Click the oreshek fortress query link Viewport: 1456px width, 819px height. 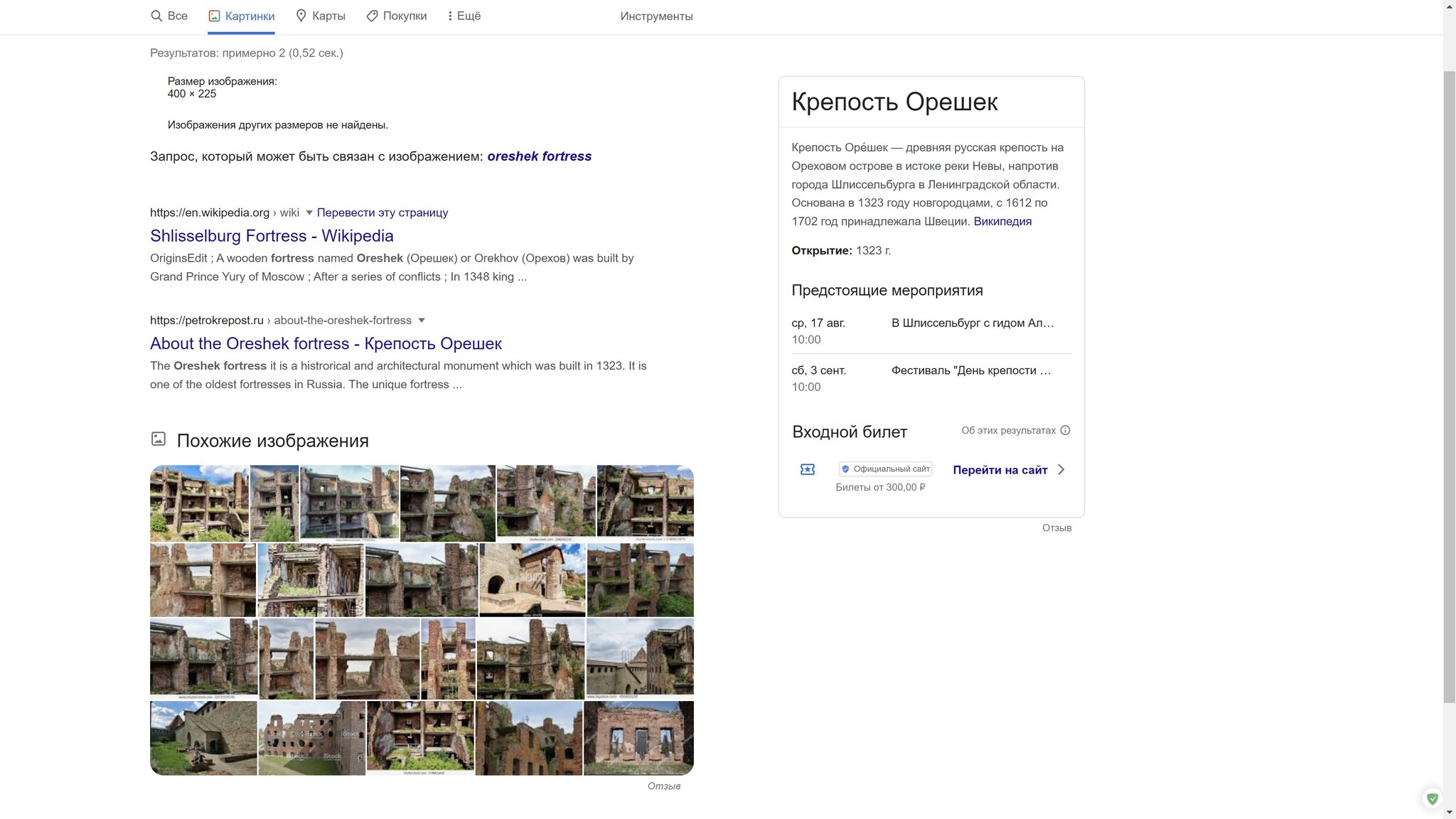click(x=539, y=156)
